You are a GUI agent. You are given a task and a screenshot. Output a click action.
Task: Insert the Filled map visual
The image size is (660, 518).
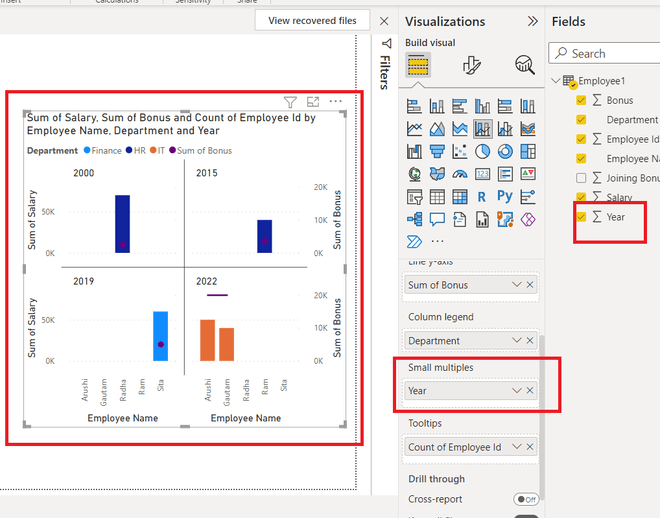[x=437, y=174]
